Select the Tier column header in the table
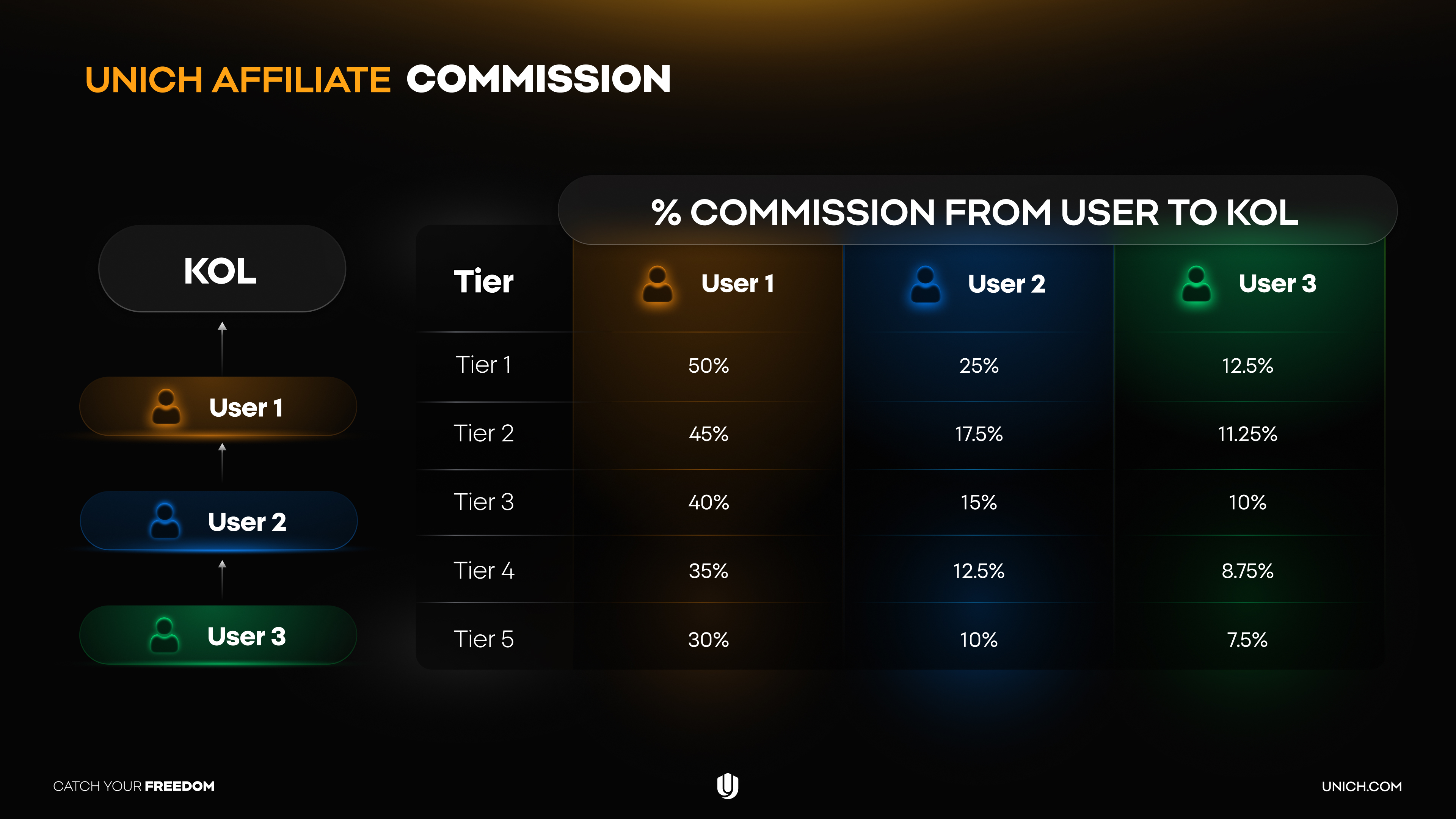The height and width of the screenshot is (819, 1456). tap(484, 281)
